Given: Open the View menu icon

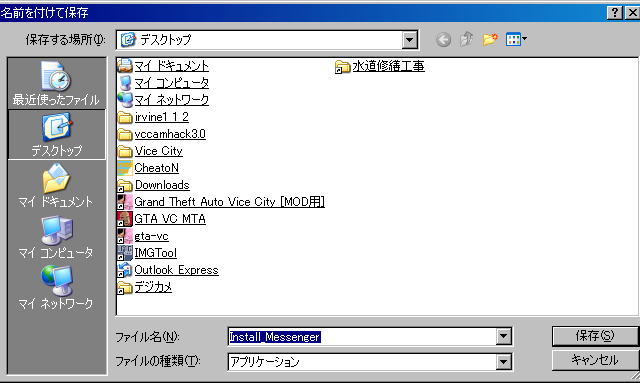Looking at the screenshot, I should [x=516, y=40].
